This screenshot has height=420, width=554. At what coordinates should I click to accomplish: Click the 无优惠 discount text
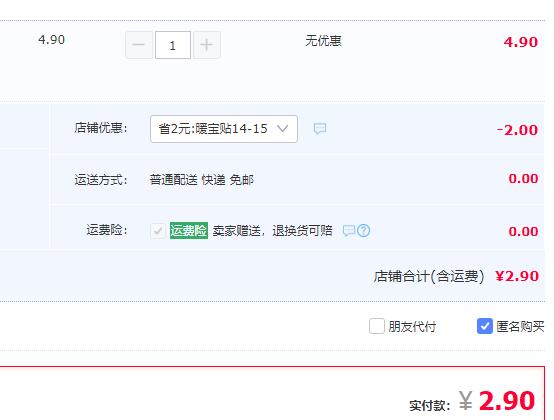coord(323,41)
